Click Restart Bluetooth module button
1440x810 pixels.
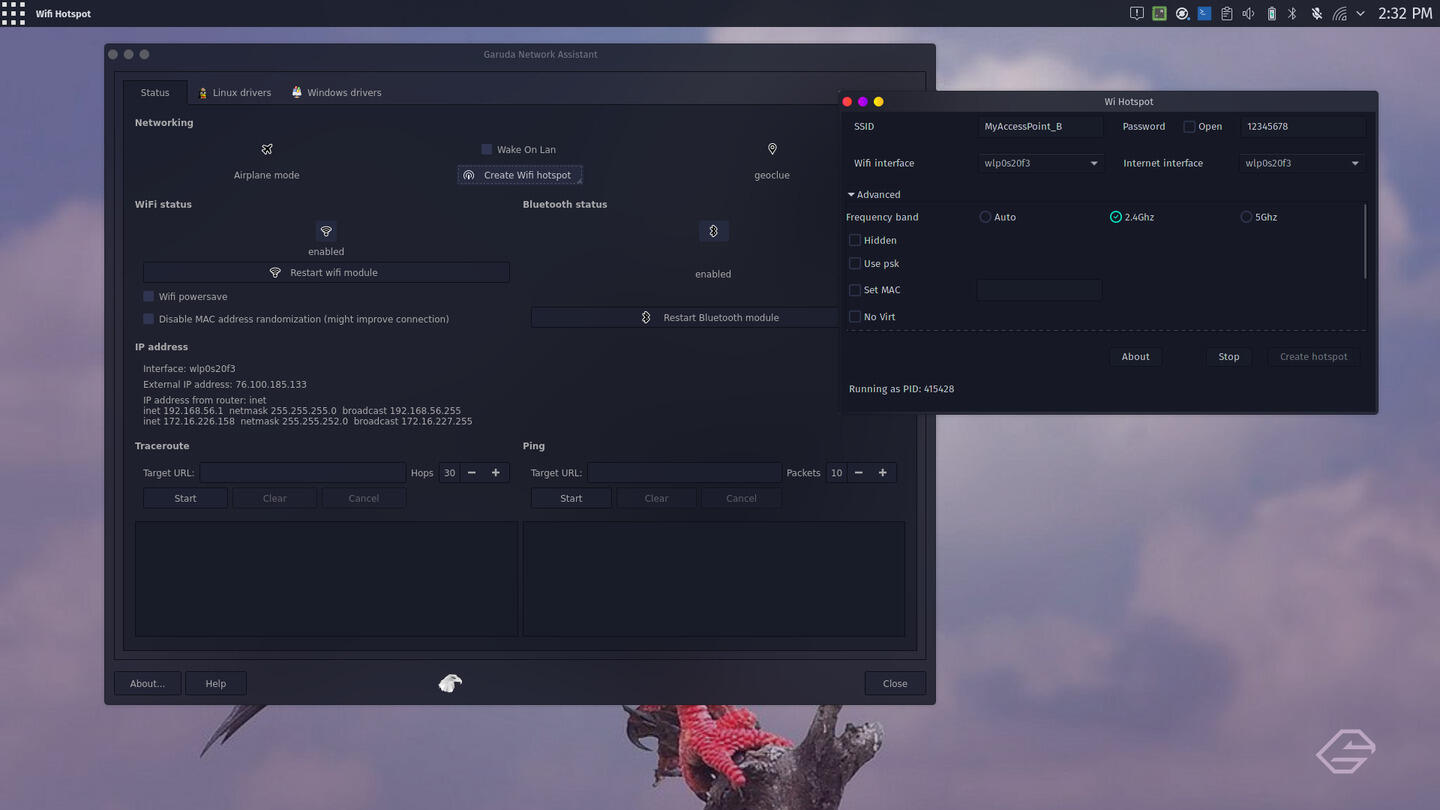pos(712,317)
